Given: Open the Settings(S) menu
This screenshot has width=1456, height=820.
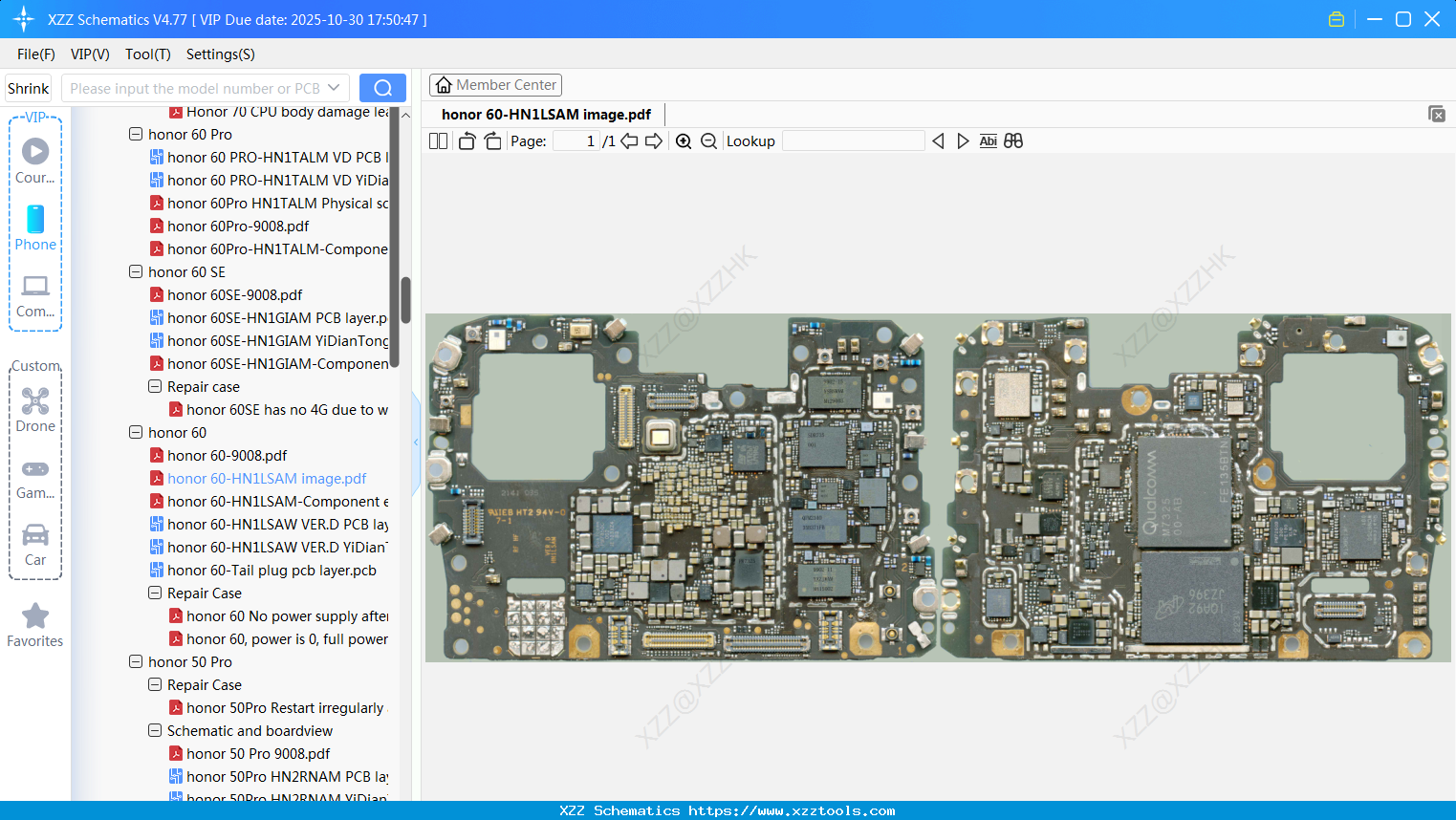Looking at the screenshot, I should (221, 54).
